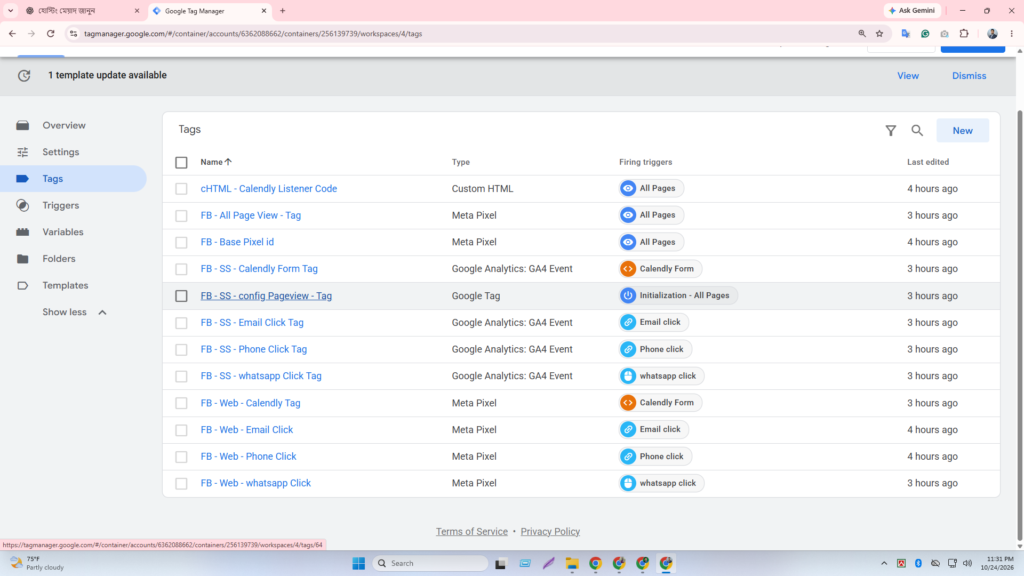Select checkbox for FB - Base Pixel id

182,242
